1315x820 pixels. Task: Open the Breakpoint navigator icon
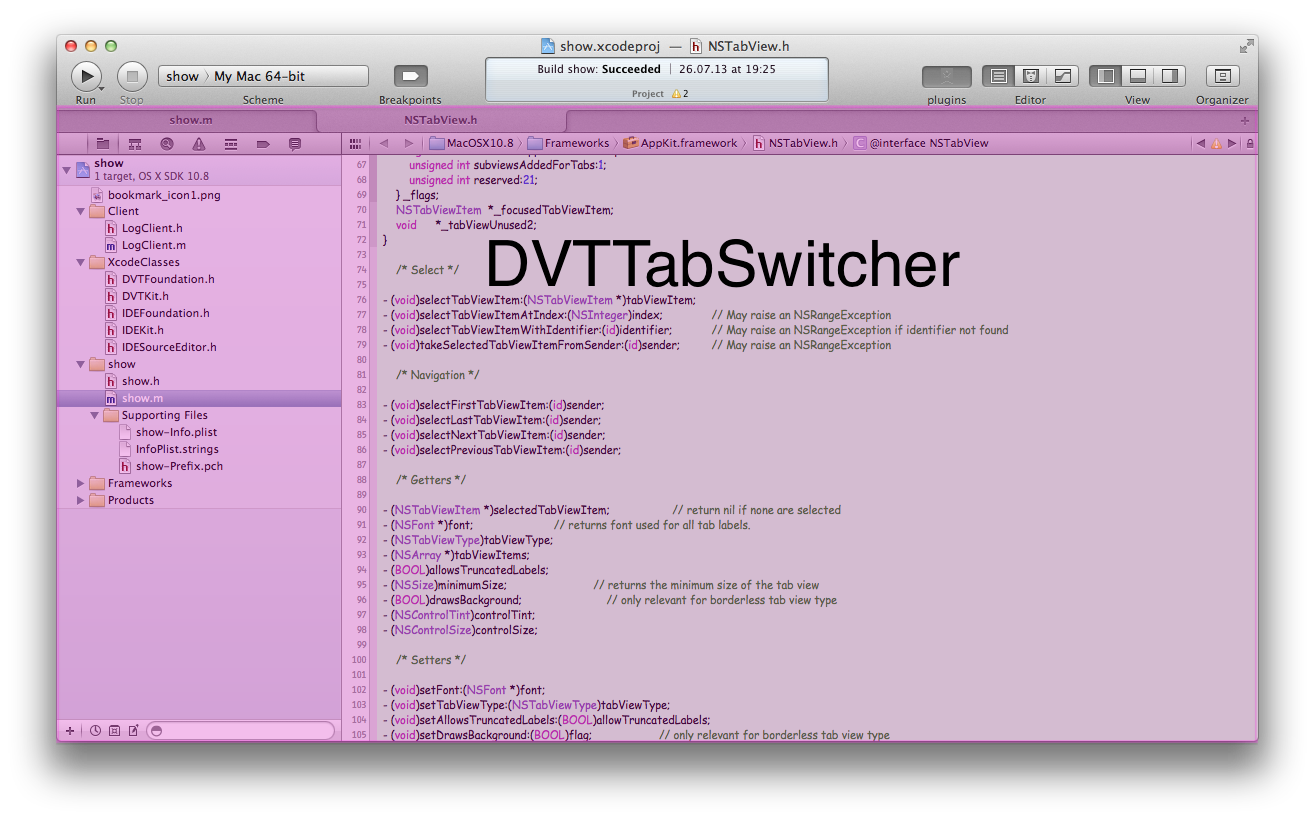click(x=263, y=144)
